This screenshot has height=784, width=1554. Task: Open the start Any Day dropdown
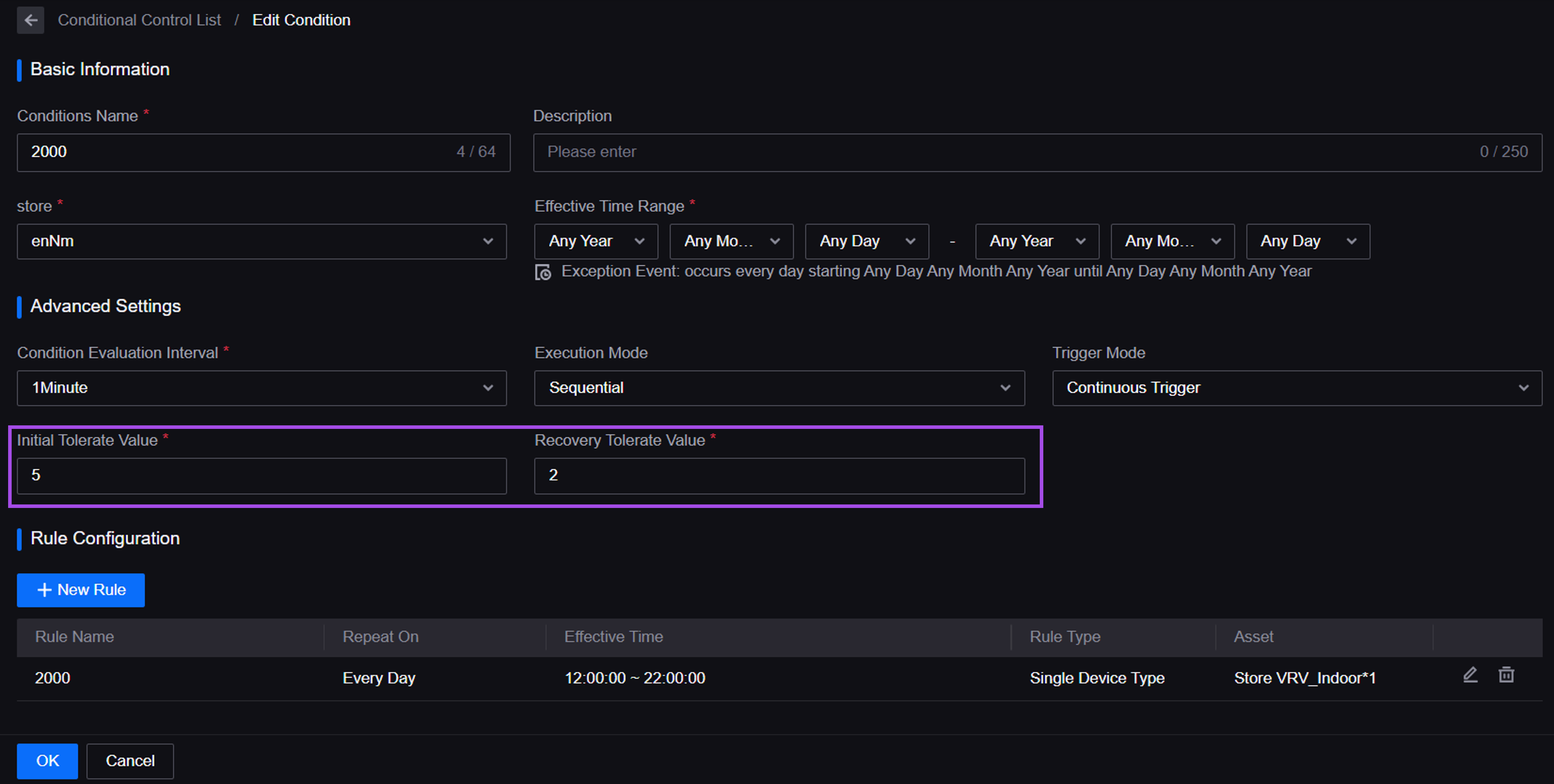pos(866,241)
